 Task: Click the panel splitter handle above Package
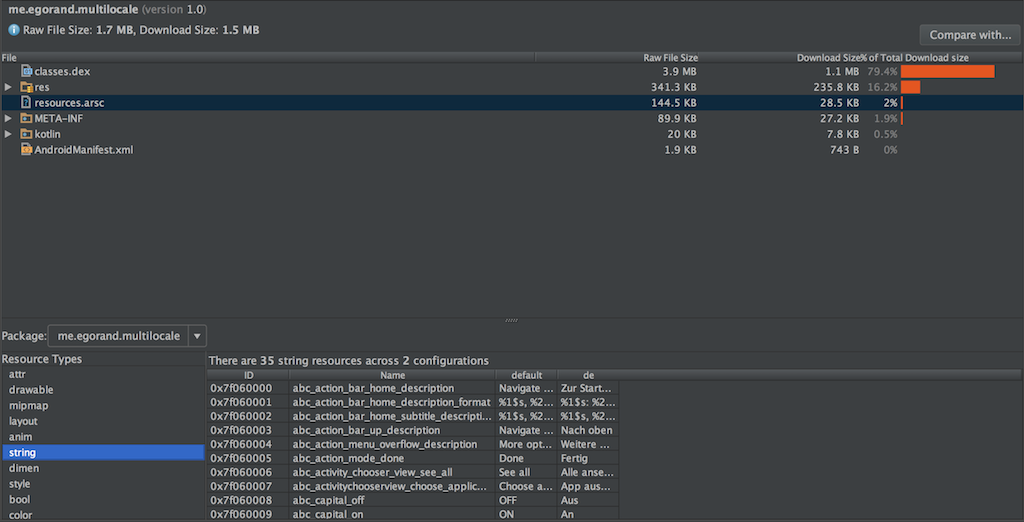click(512, 321)
